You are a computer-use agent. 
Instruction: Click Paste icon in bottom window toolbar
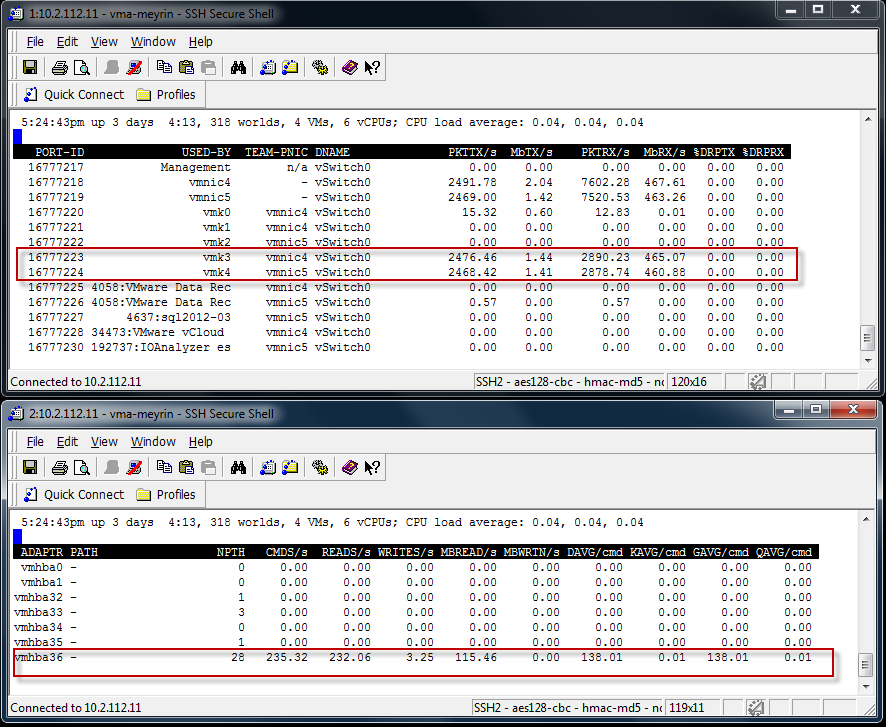click(186, 468)
